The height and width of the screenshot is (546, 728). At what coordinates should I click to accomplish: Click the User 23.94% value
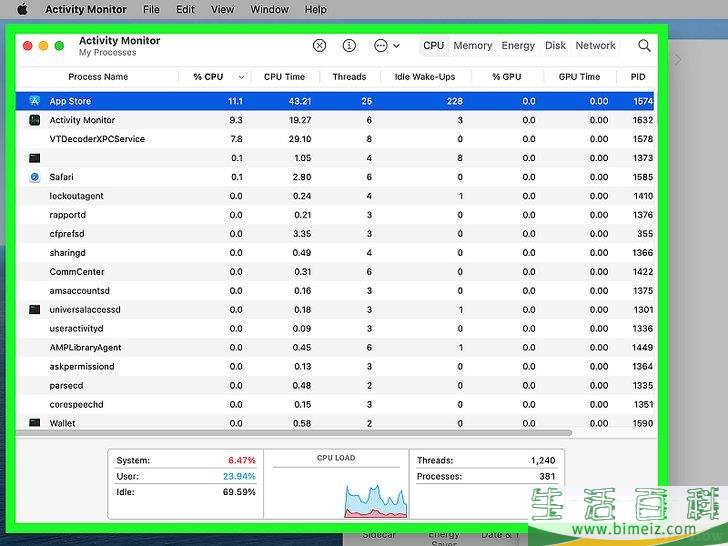click(x=239, y=476)
